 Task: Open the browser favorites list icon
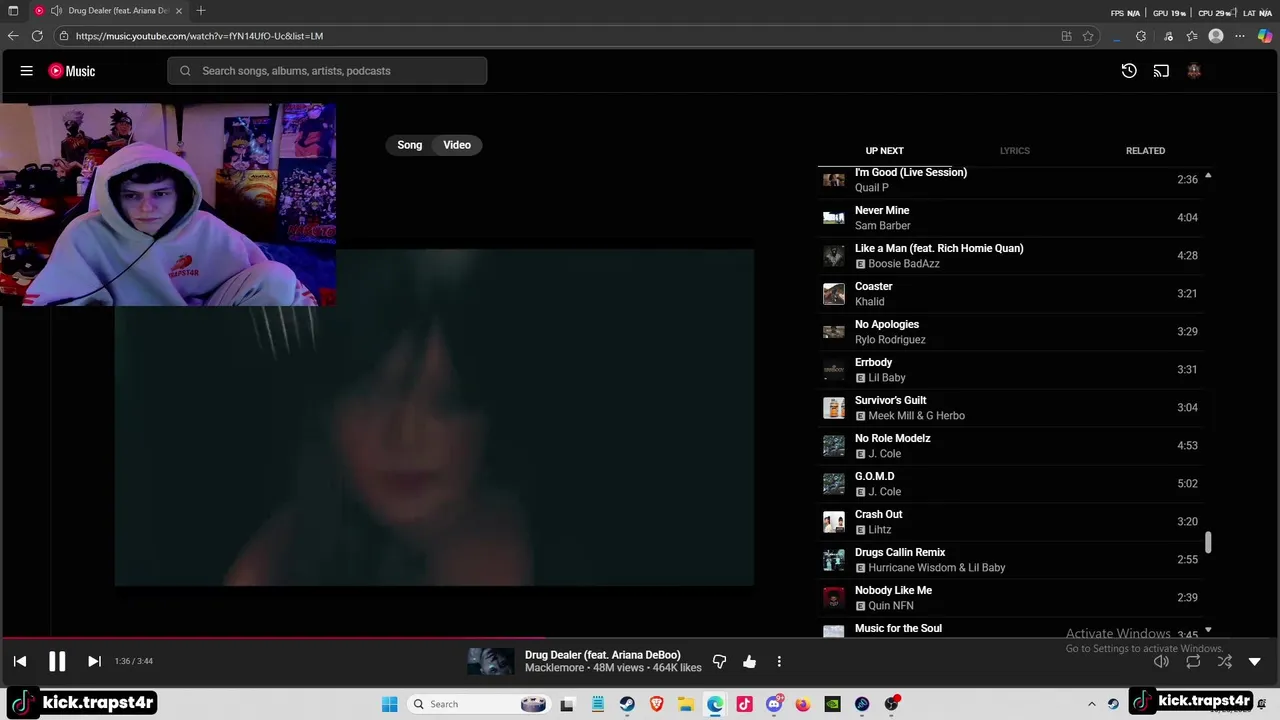pyautogui.click(x=1192, y=36)
